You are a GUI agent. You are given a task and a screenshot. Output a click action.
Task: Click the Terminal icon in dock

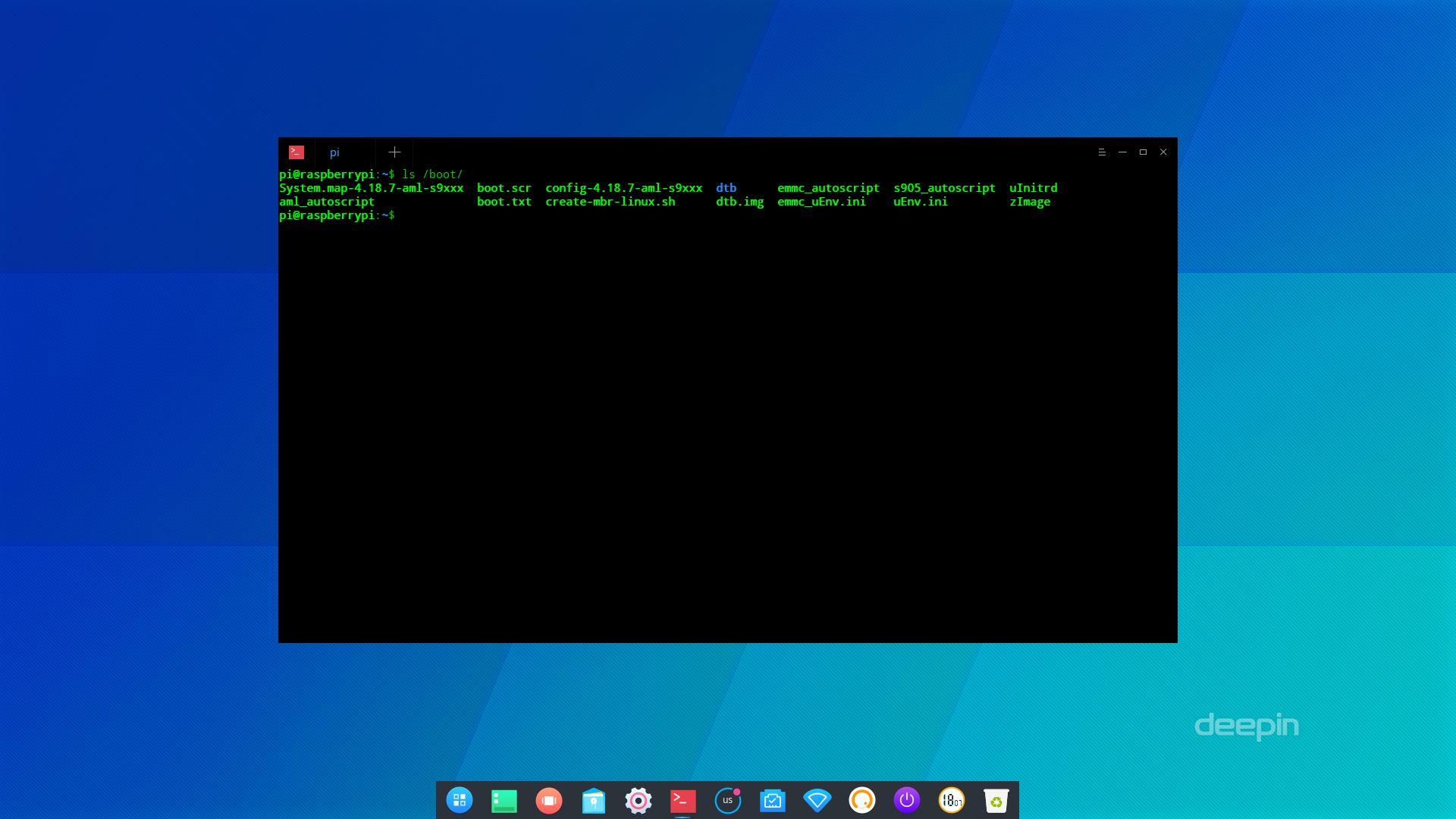[x=682, y=800]
